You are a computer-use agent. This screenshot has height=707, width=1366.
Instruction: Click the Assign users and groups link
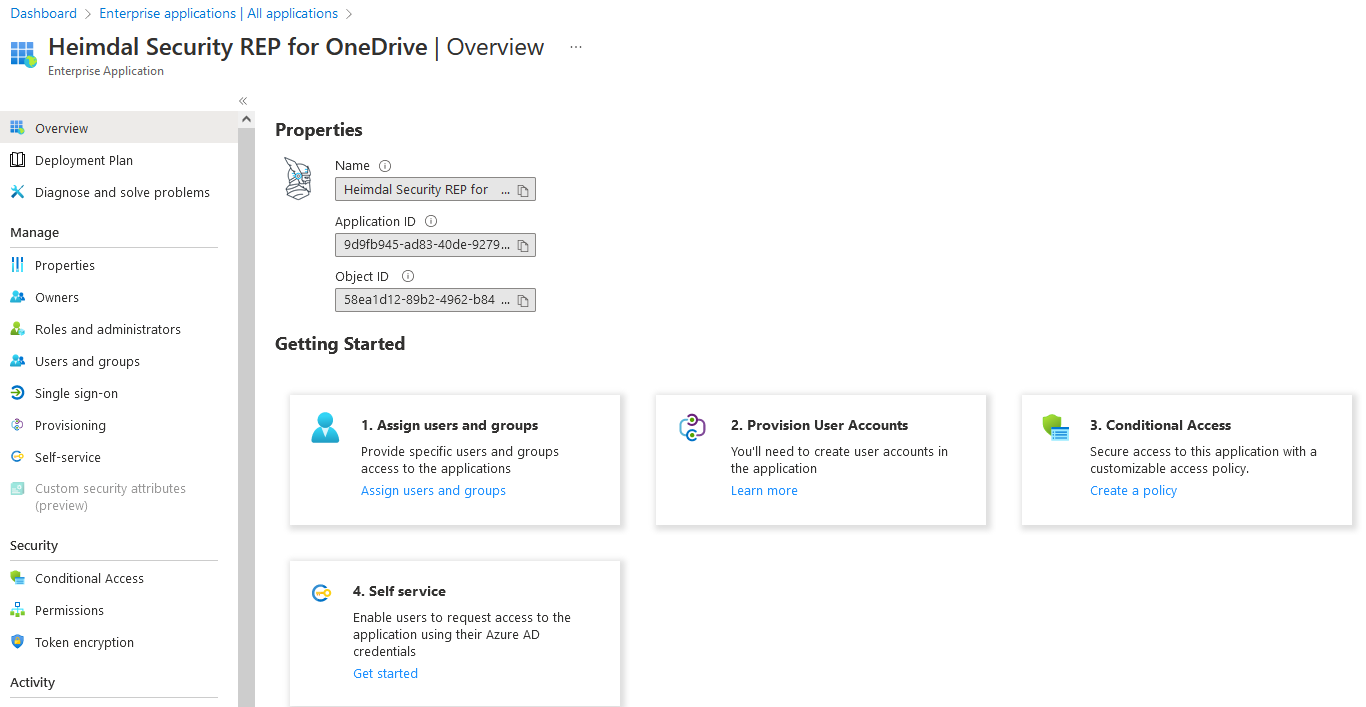(433, 490)
